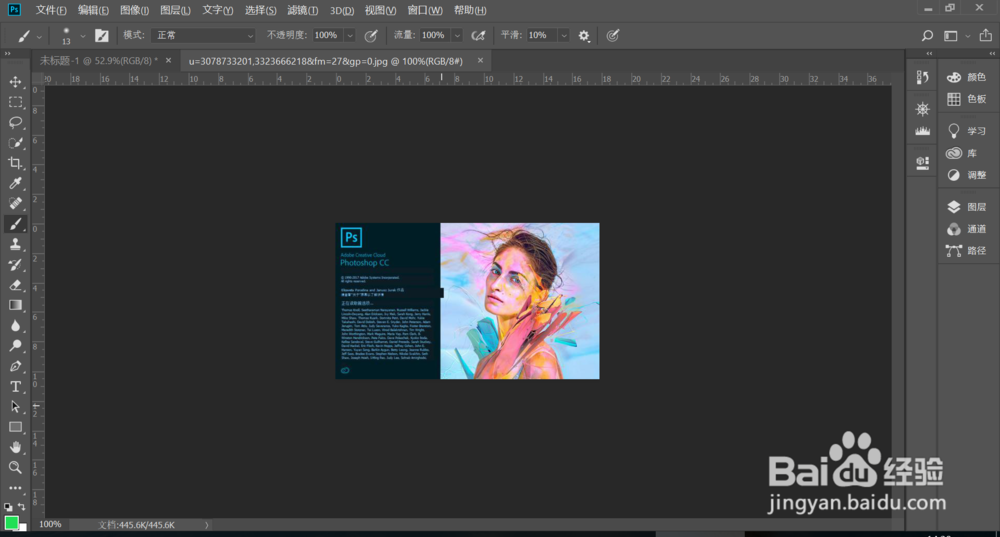Select the Eyedropper tool
Viewport: 1000px width, 537px height.
15,184
